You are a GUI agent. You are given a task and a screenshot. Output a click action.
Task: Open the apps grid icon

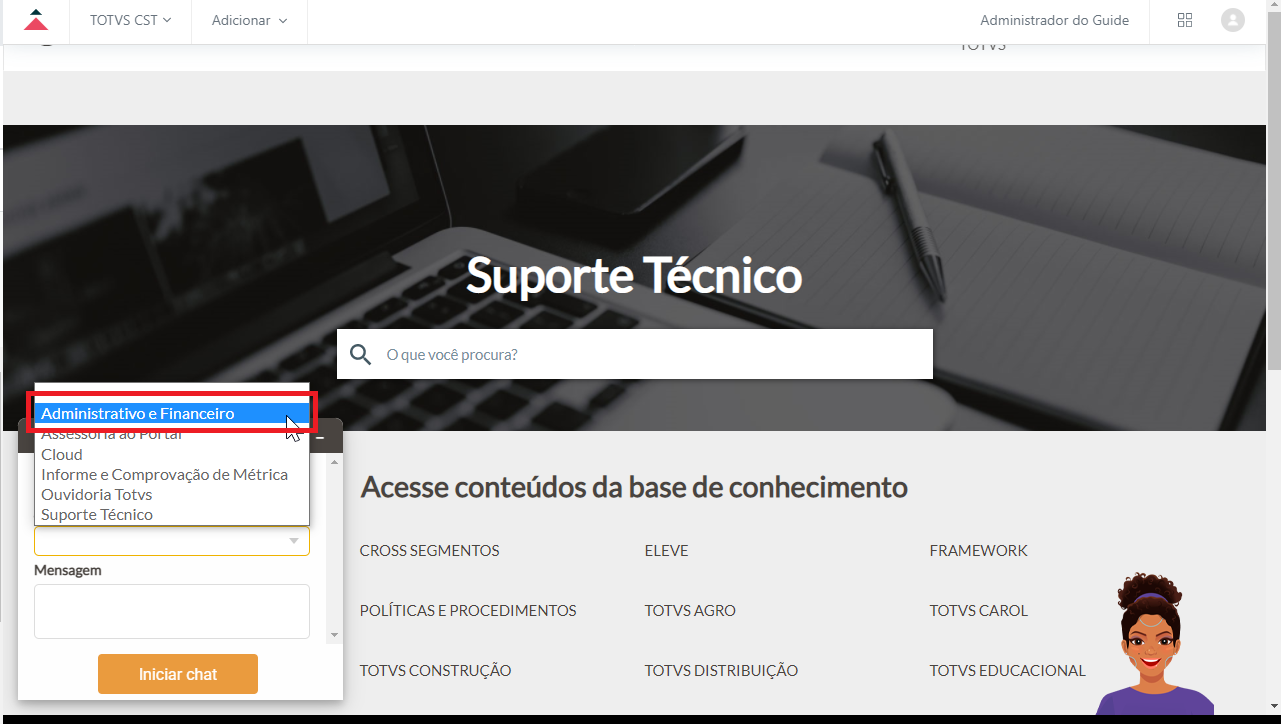pyautogui.click(x=1185, y=20)
